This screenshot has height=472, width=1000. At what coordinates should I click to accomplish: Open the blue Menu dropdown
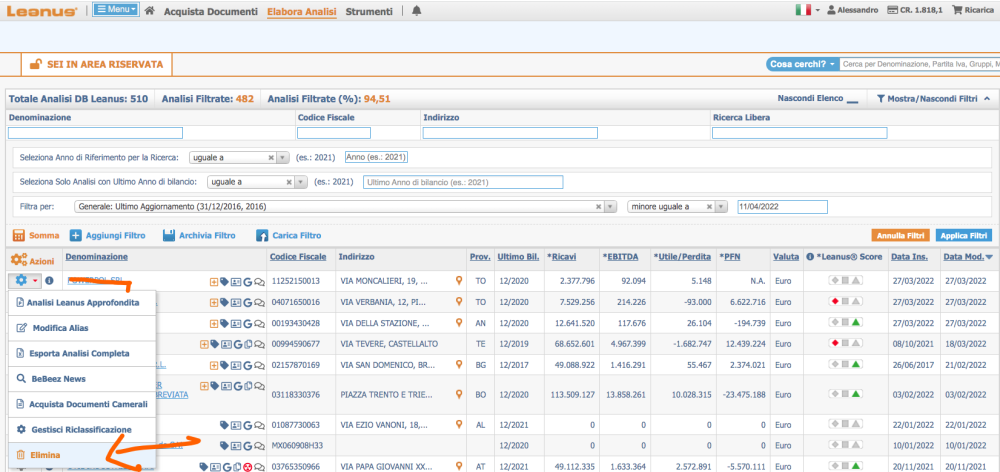click(x=117, y=10)
